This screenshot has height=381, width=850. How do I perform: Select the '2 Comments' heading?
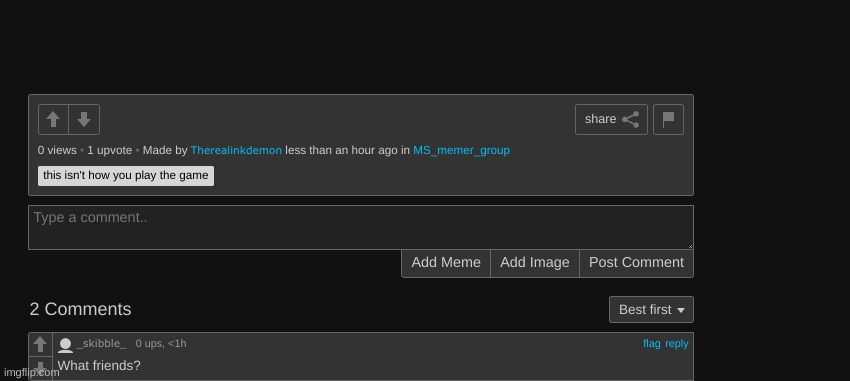pyautogui.click(x=80, y=309)
